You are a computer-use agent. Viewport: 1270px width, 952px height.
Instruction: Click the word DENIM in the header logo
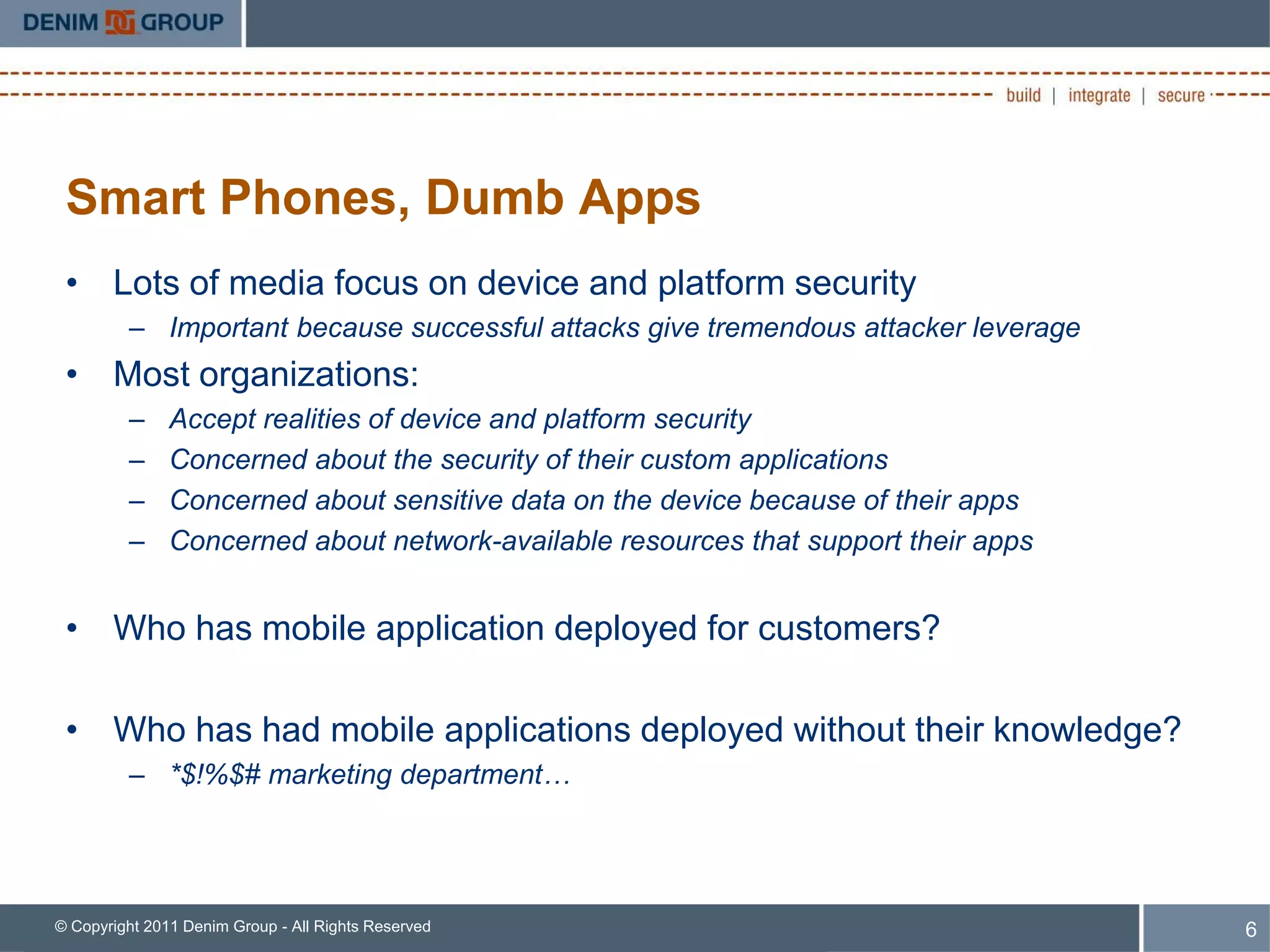click(61, 23)
